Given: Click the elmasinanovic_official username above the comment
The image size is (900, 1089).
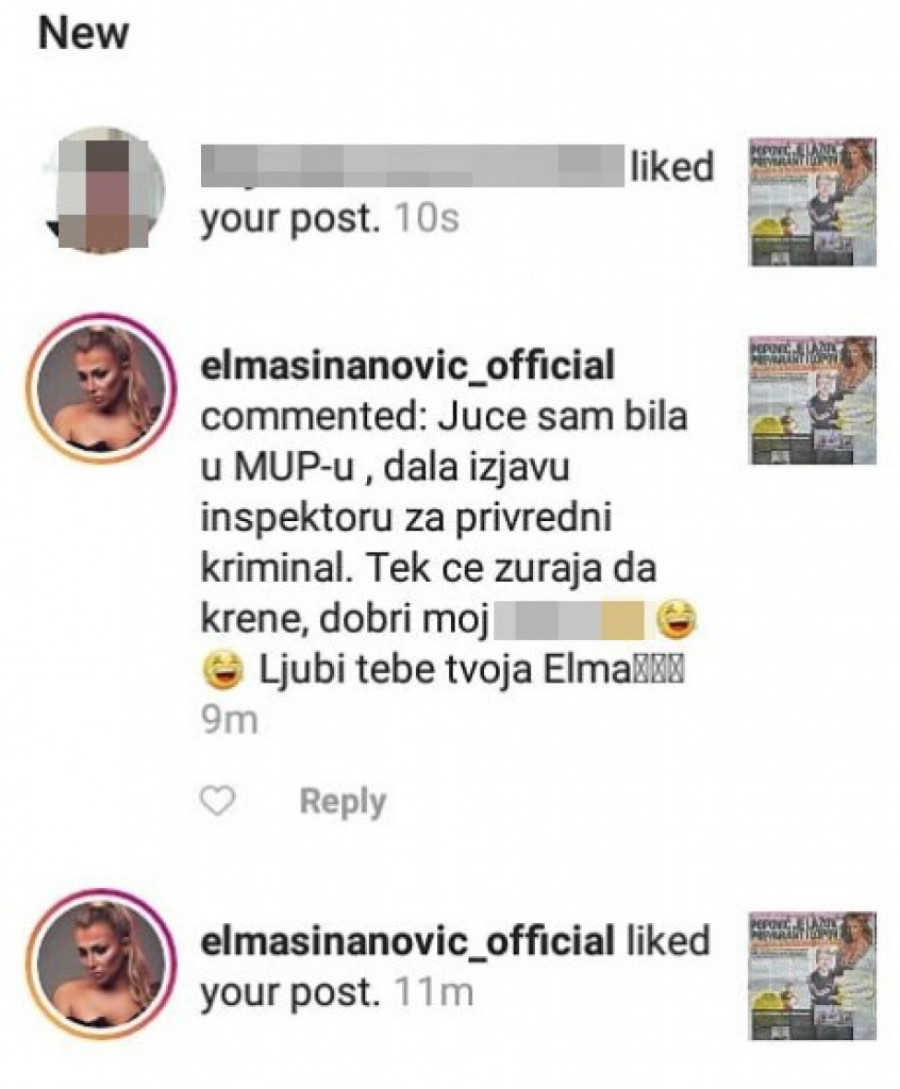Looking at the screenshot, I should (x=408, y=366).
